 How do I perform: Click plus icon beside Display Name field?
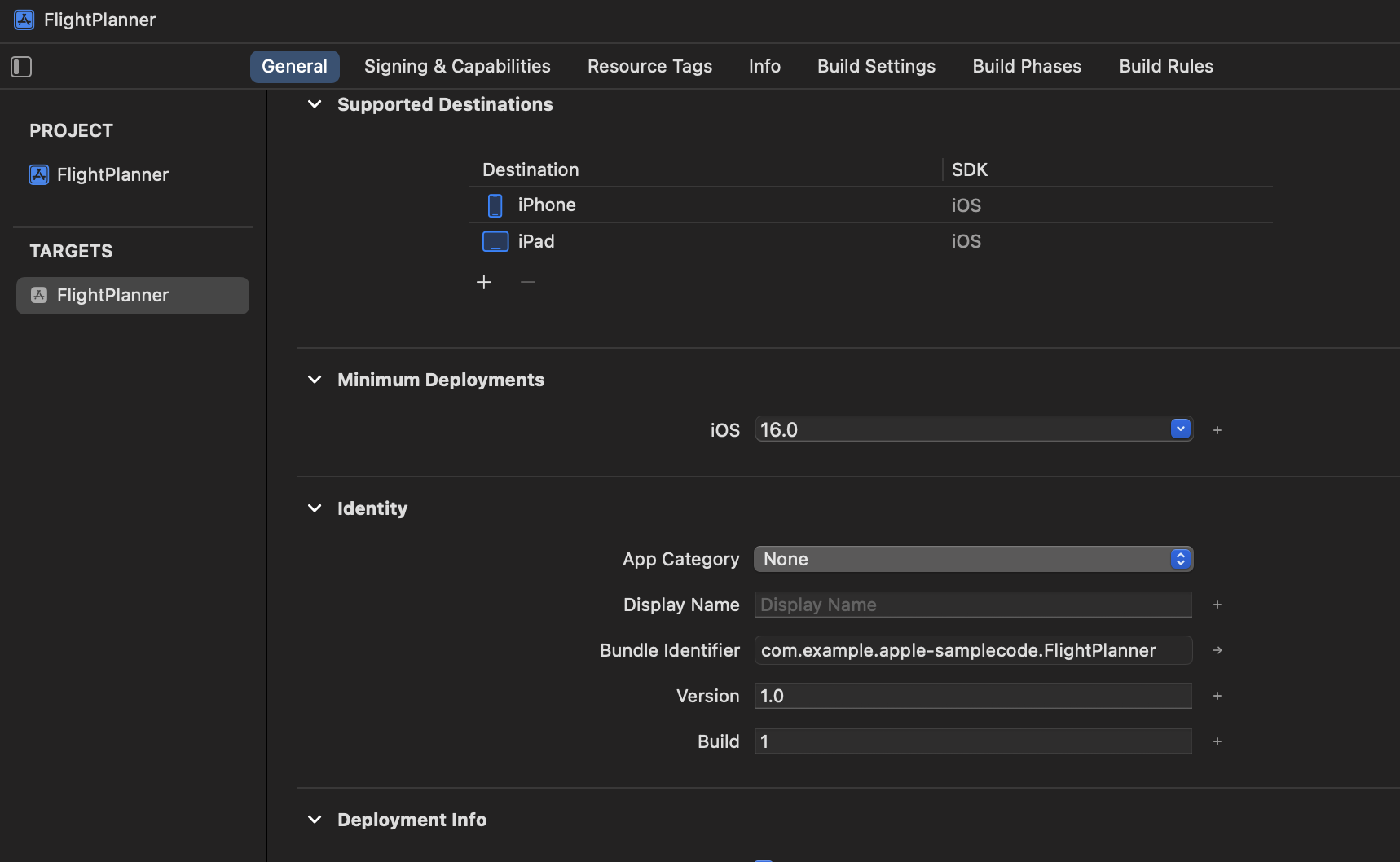pyautogui.click(x=1217, y=605)
